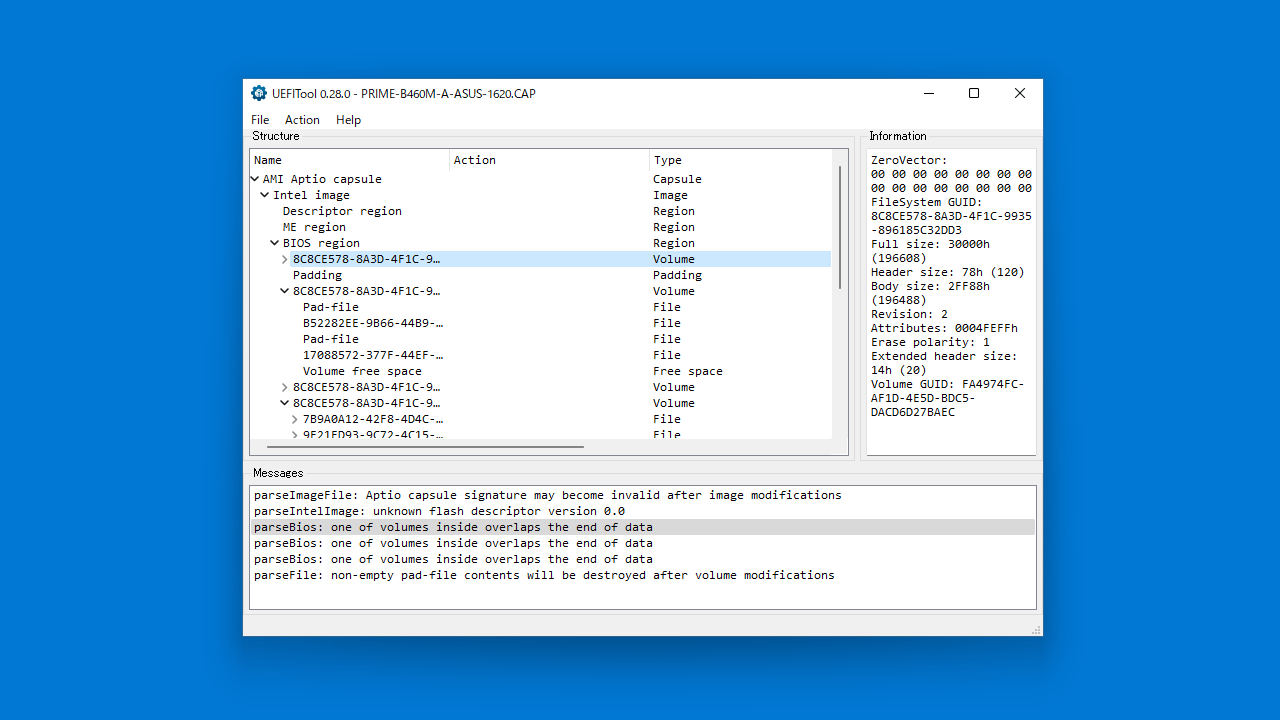1280x720 pixels.
Task: Expand 8C8CE578 volume below Volume free space
Action: 285,387
